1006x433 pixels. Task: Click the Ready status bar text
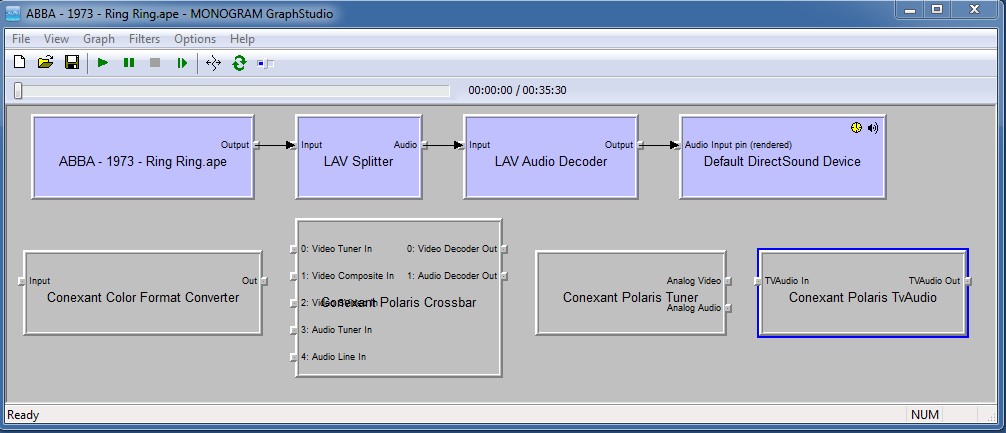pyautogui.click(x=23, y=415)
